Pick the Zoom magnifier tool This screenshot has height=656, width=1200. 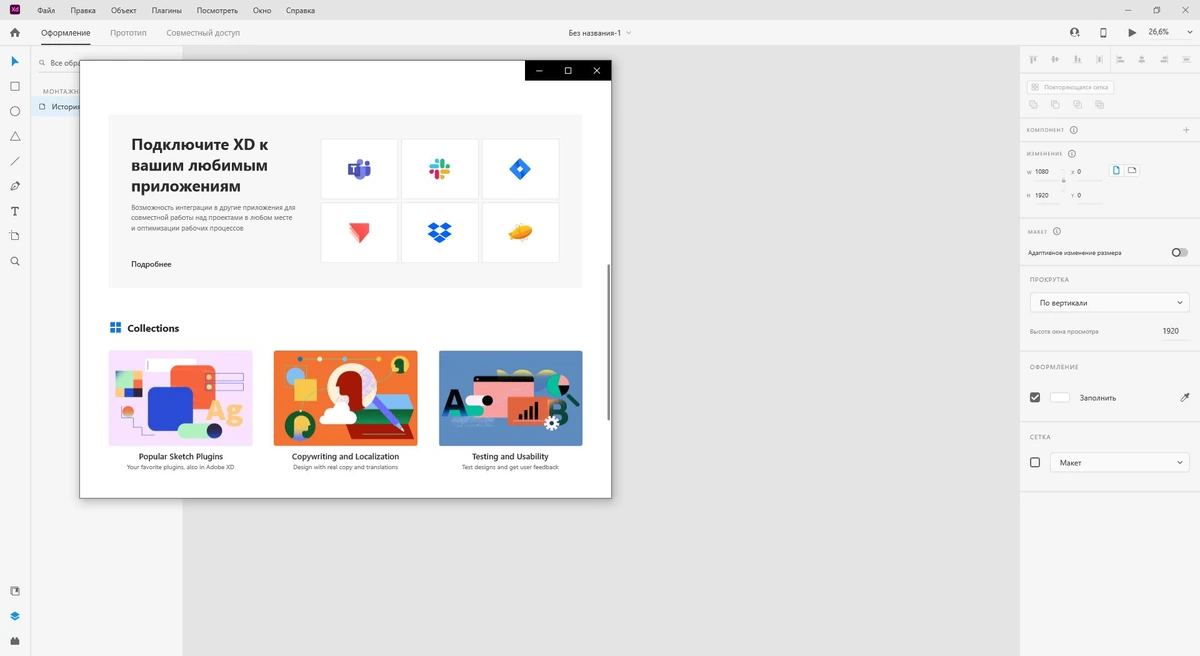click(15, 261)
